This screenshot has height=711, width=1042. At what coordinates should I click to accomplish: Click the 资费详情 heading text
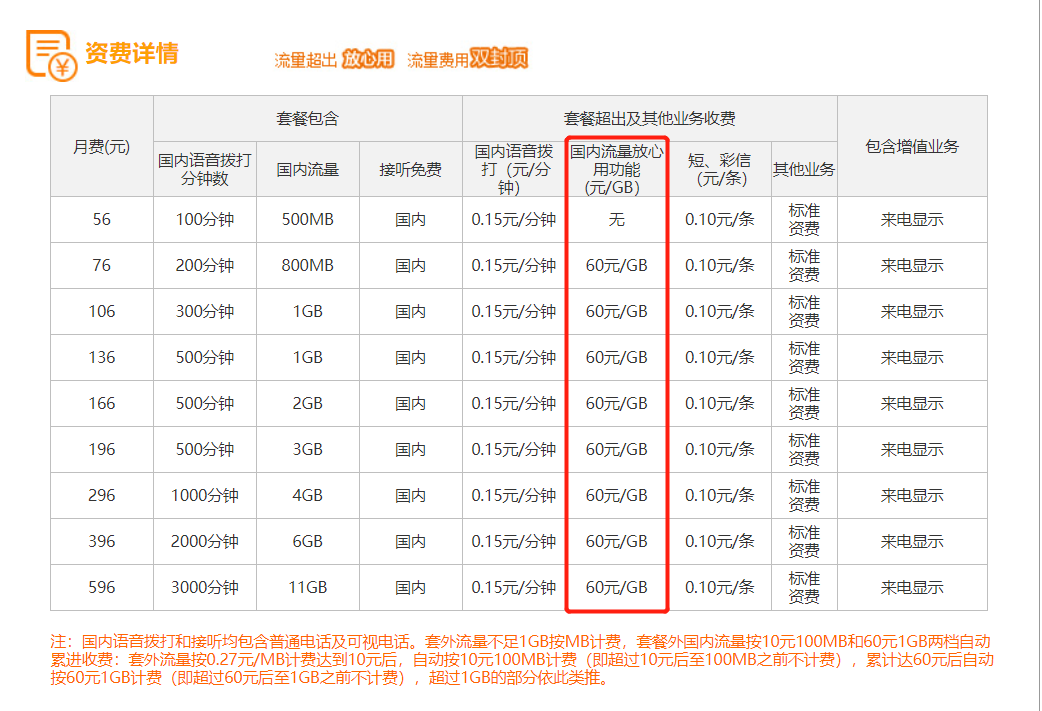(x=132, y=53)
